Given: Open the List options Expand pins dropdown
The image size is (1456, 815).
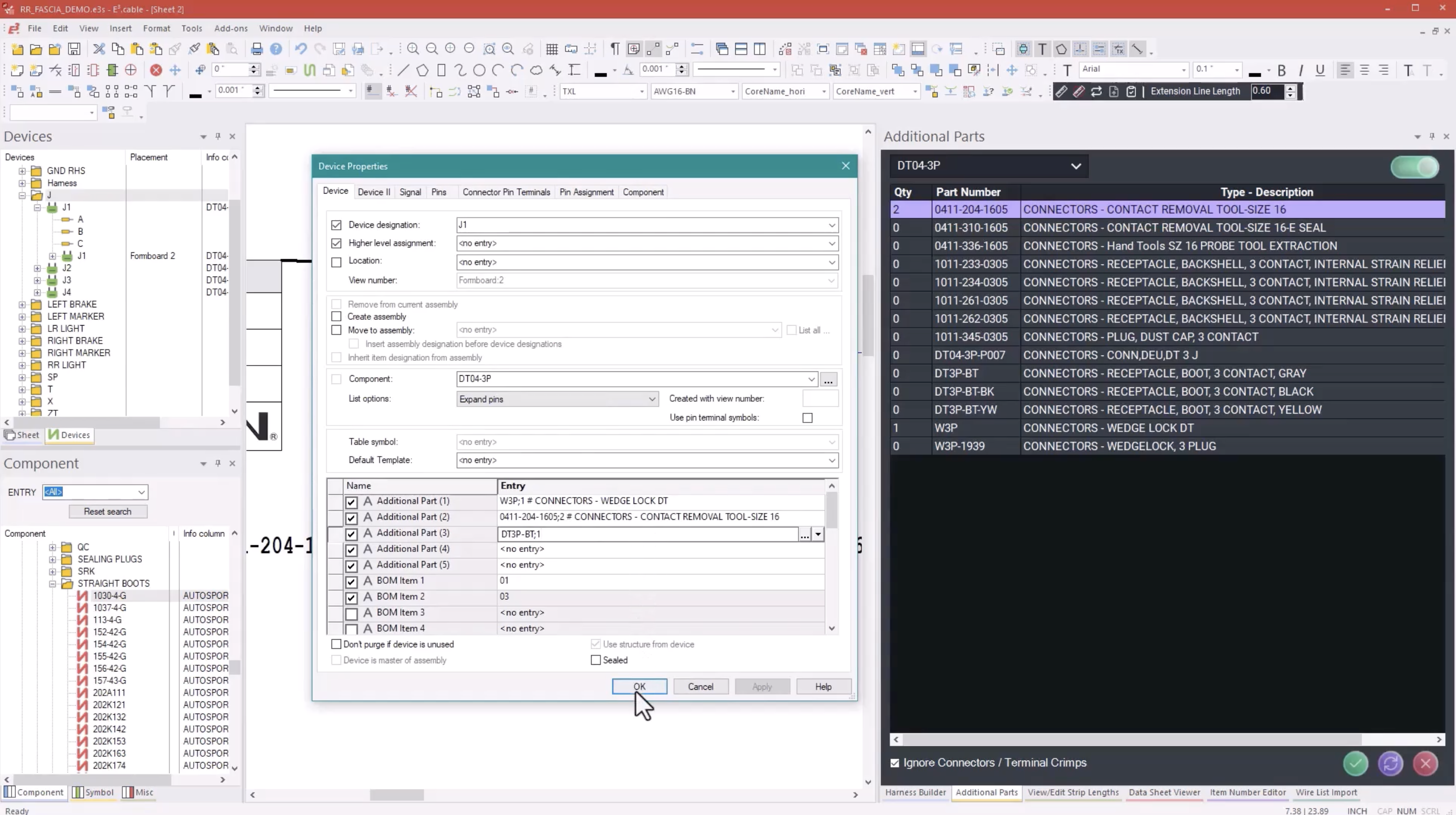Looking at the screenshot, I should click(x=652, y=399).
